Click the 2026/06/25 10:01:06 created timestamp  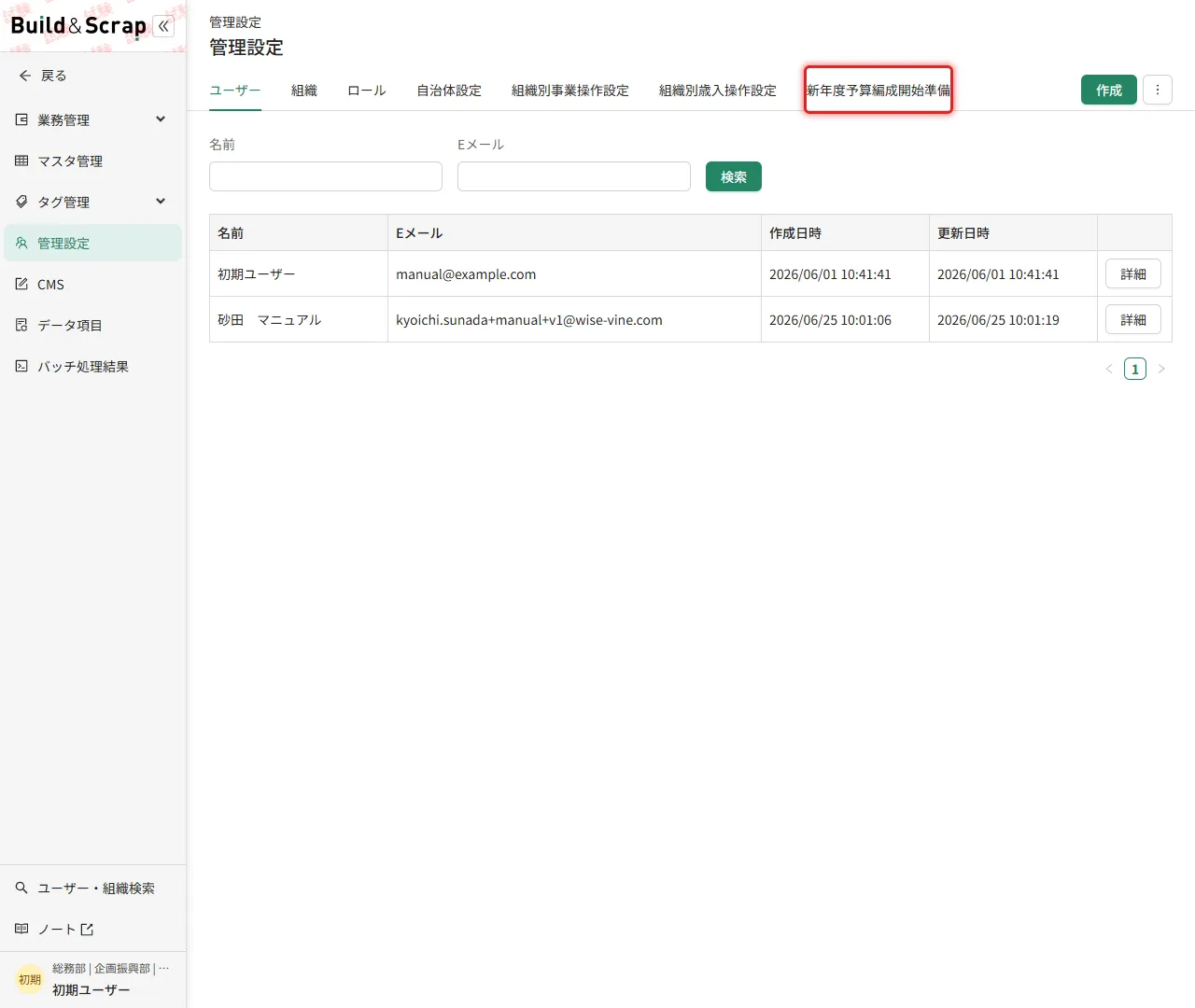pos(830,319)
